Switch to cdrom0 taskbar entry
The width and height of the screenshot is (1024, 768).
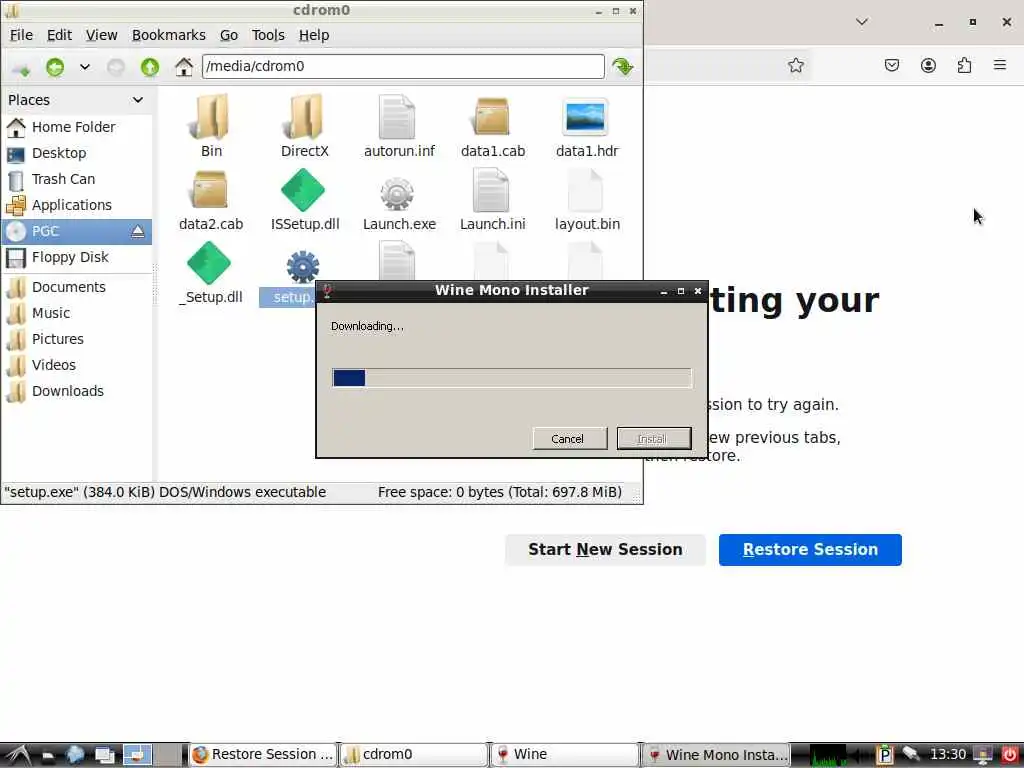pyautogui.click(x=414, y=755)
